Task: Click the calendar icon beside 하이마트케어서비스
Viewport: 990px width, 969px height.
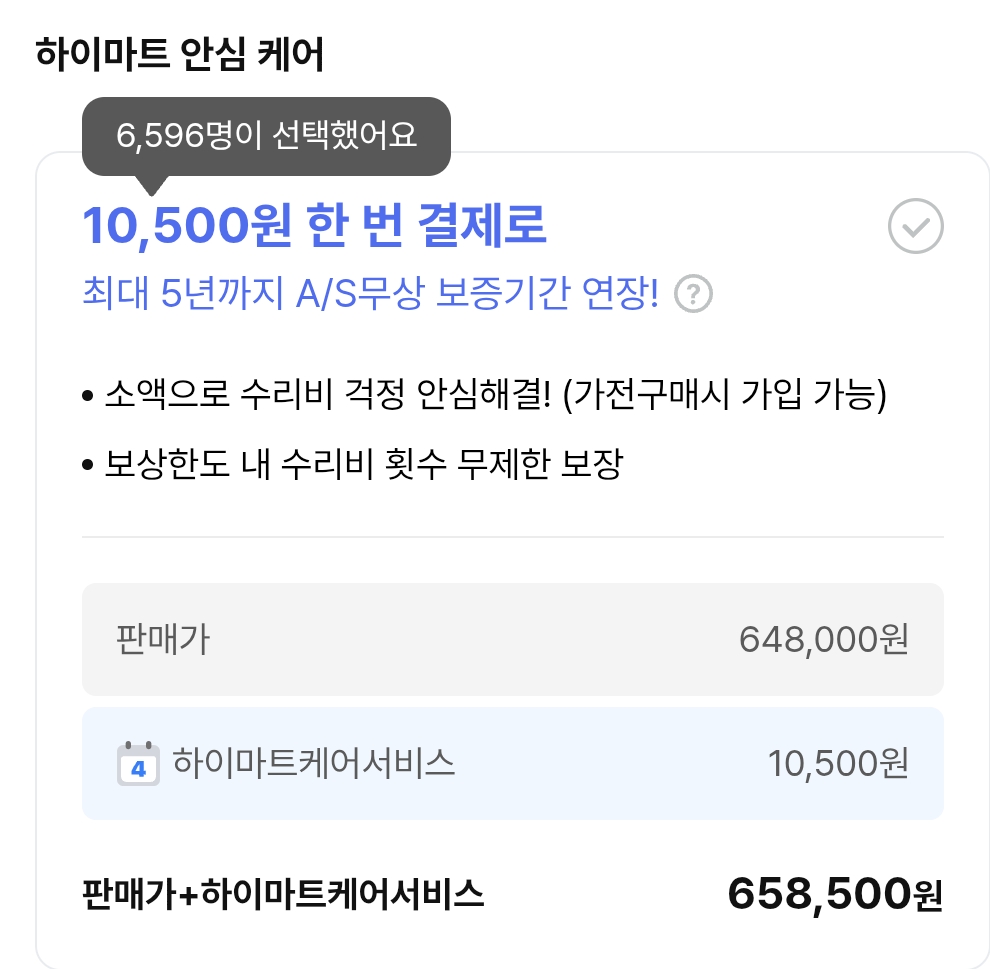Action: pyautogui.click(x=138, y=764)
